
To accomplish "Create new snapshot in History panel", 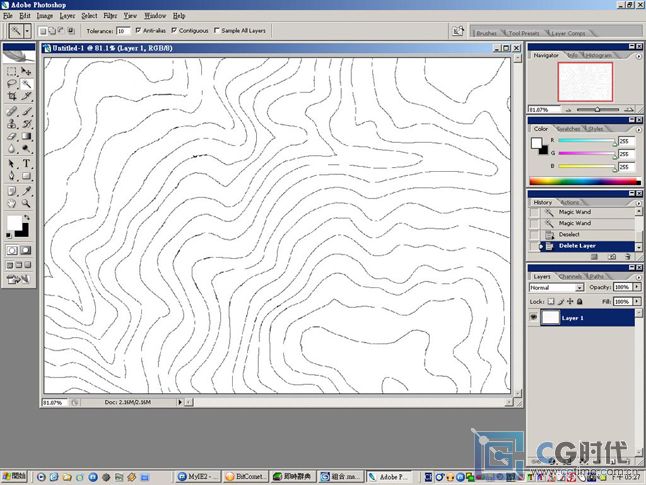I will click(x=612, y=256).
